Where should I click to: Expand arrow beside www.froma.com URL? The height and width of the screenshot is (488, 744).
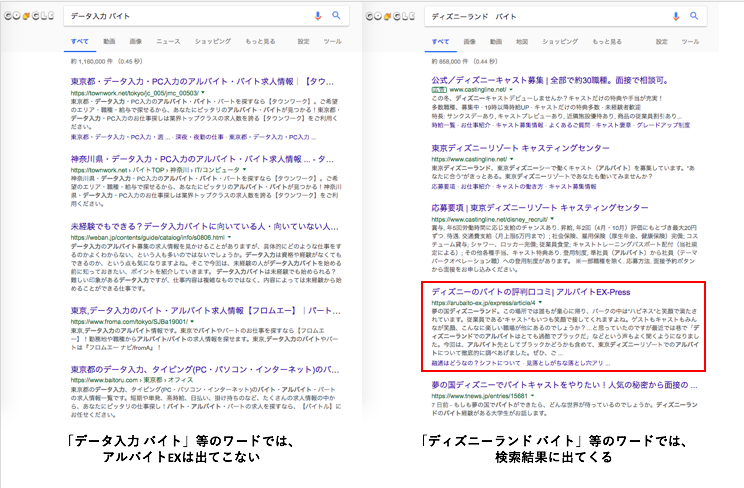(x=192, y=321)
